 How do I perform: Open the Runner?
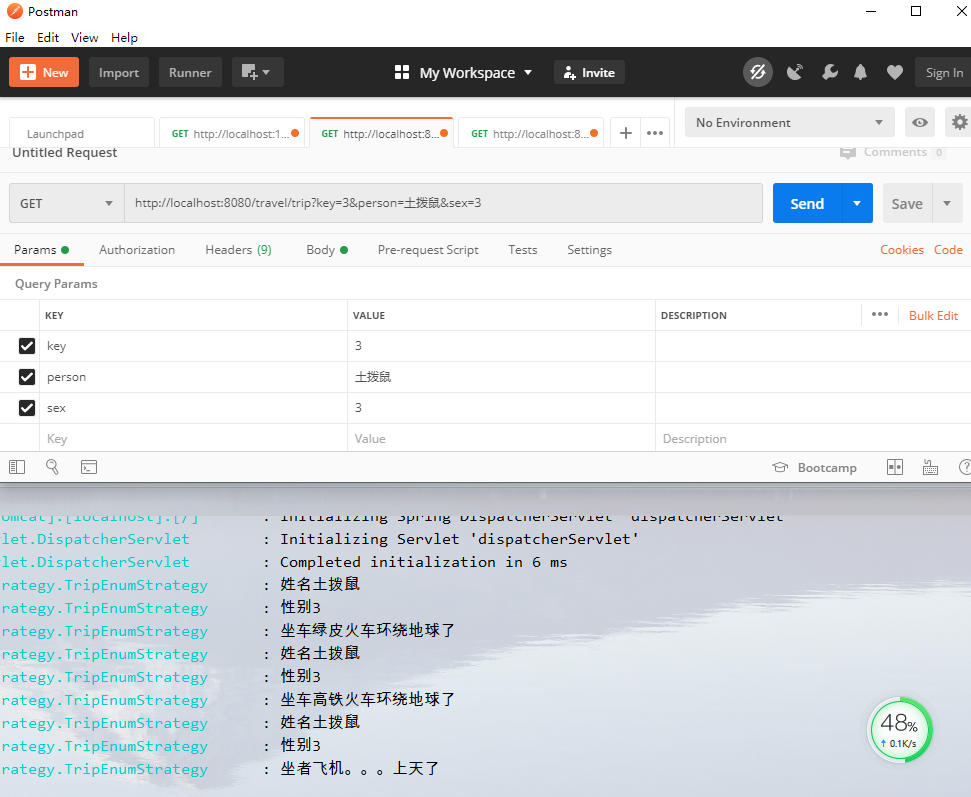click(190, 72)
